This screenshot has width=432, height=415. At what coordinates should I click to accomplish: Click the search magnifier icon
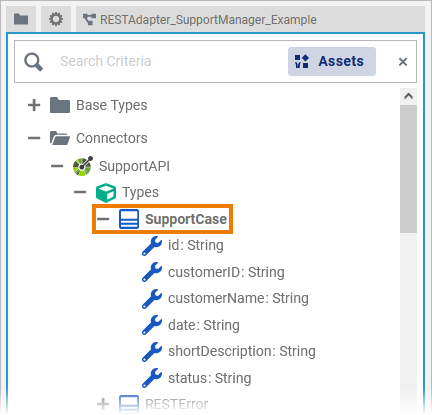(33, 62)
